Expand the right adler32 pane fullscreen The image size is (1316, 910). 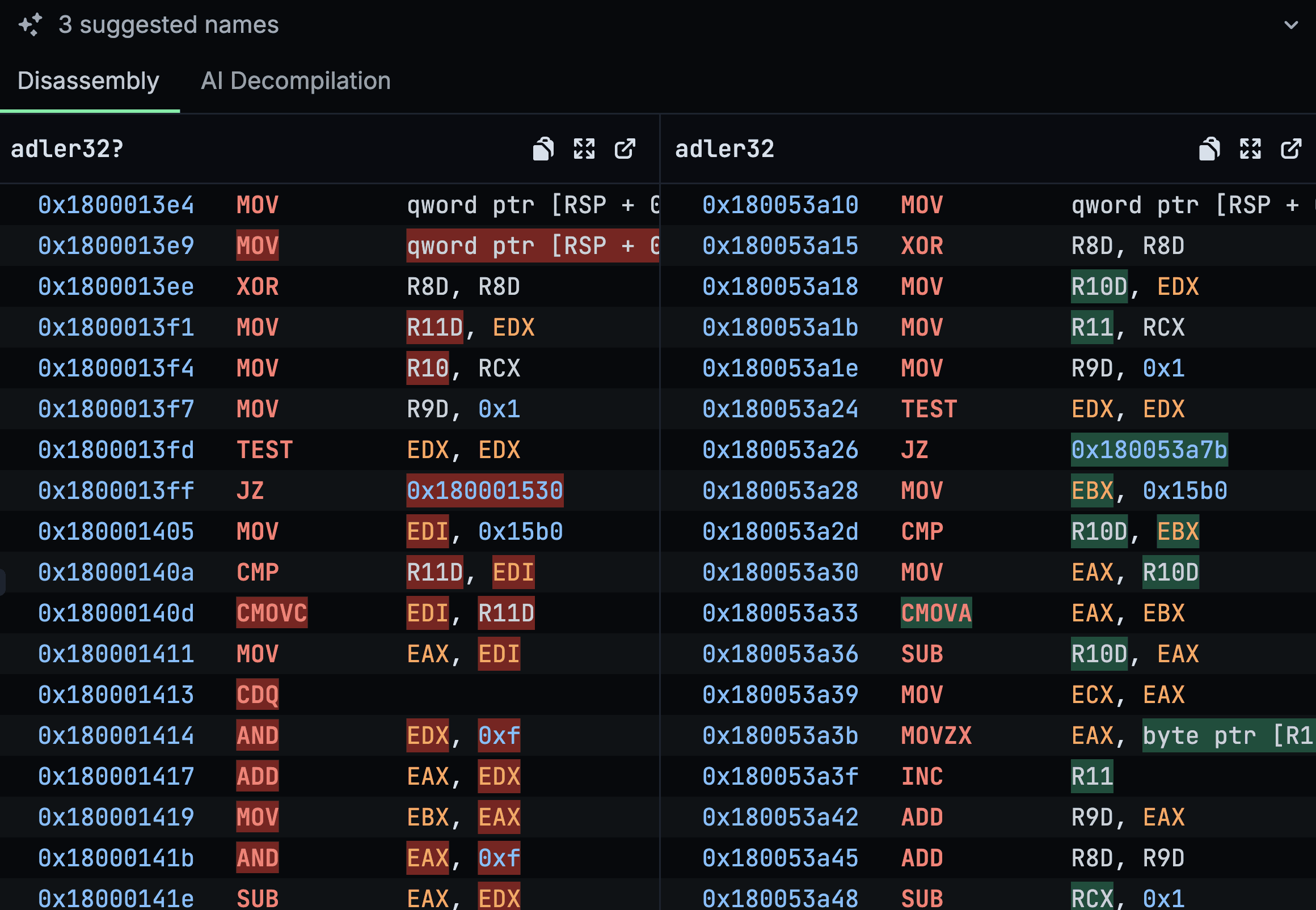[x=1250, y=149]
